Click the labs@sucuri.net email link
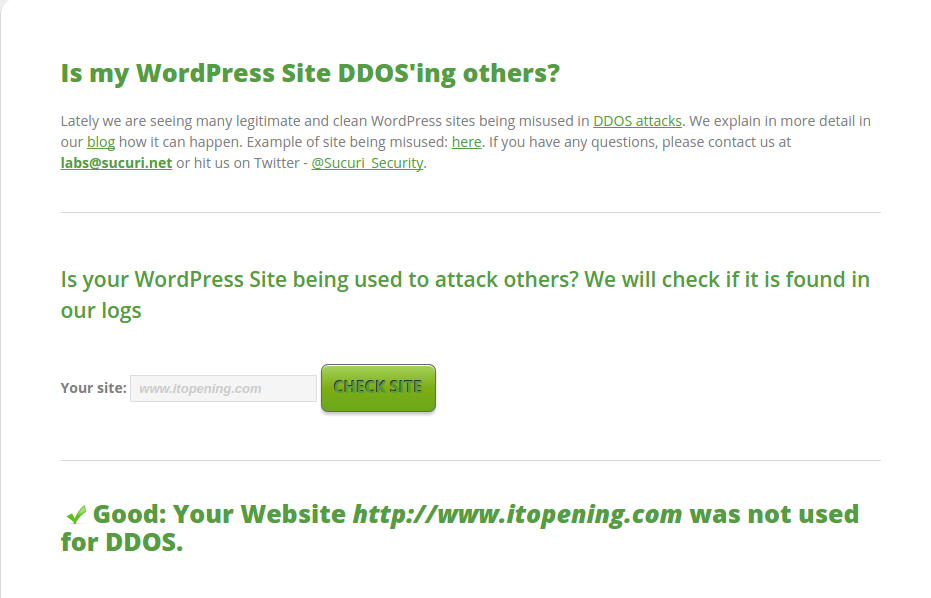 point(116,163)
